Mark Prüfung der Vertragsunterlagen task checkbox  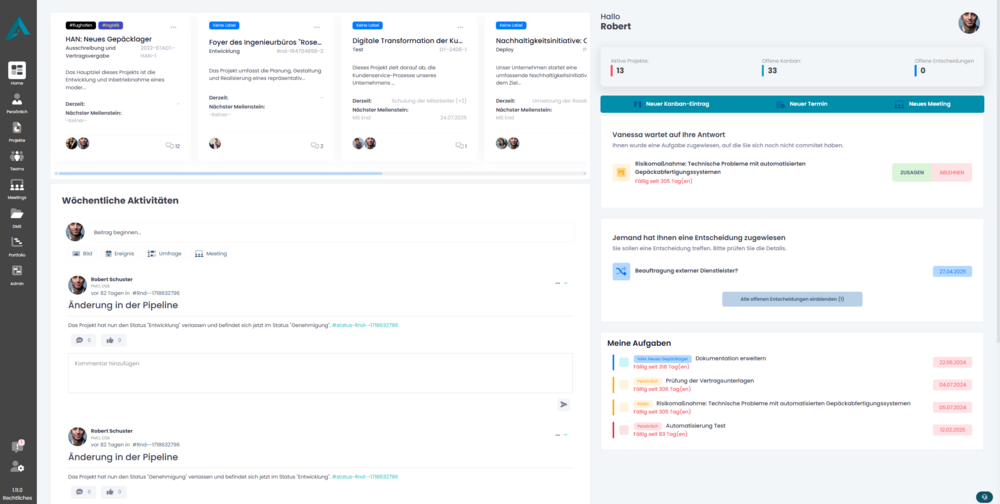point(624,384)
